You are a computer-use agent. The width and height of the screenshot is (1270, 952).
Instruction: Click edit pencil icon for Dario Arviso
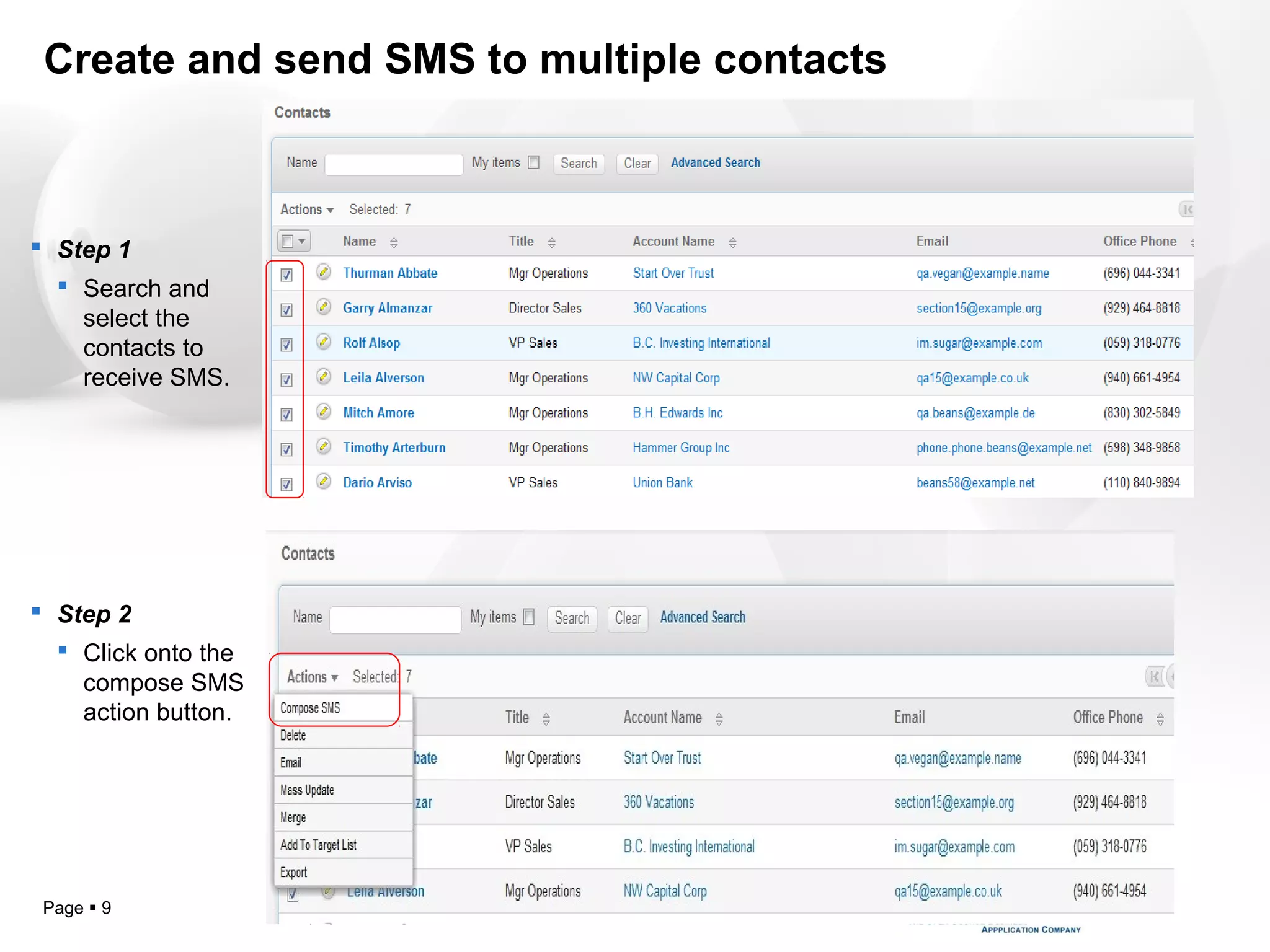tap(324, 481)
